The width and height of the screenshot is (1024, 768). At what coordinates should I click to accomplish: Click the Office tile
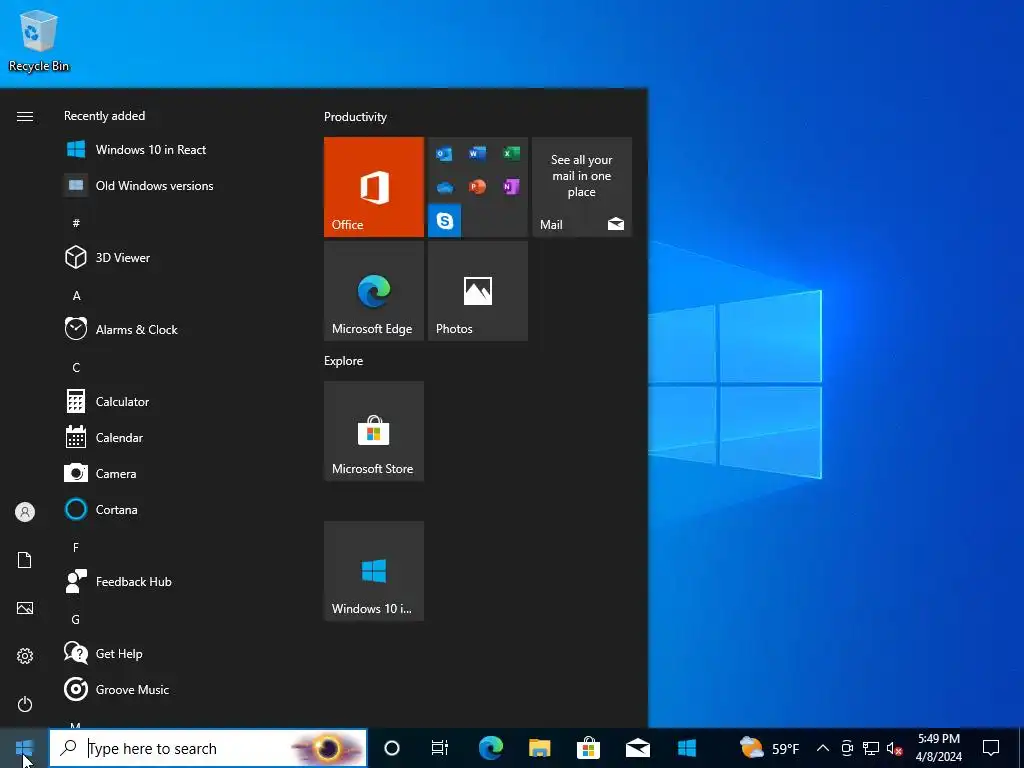(x=374, y=187)
